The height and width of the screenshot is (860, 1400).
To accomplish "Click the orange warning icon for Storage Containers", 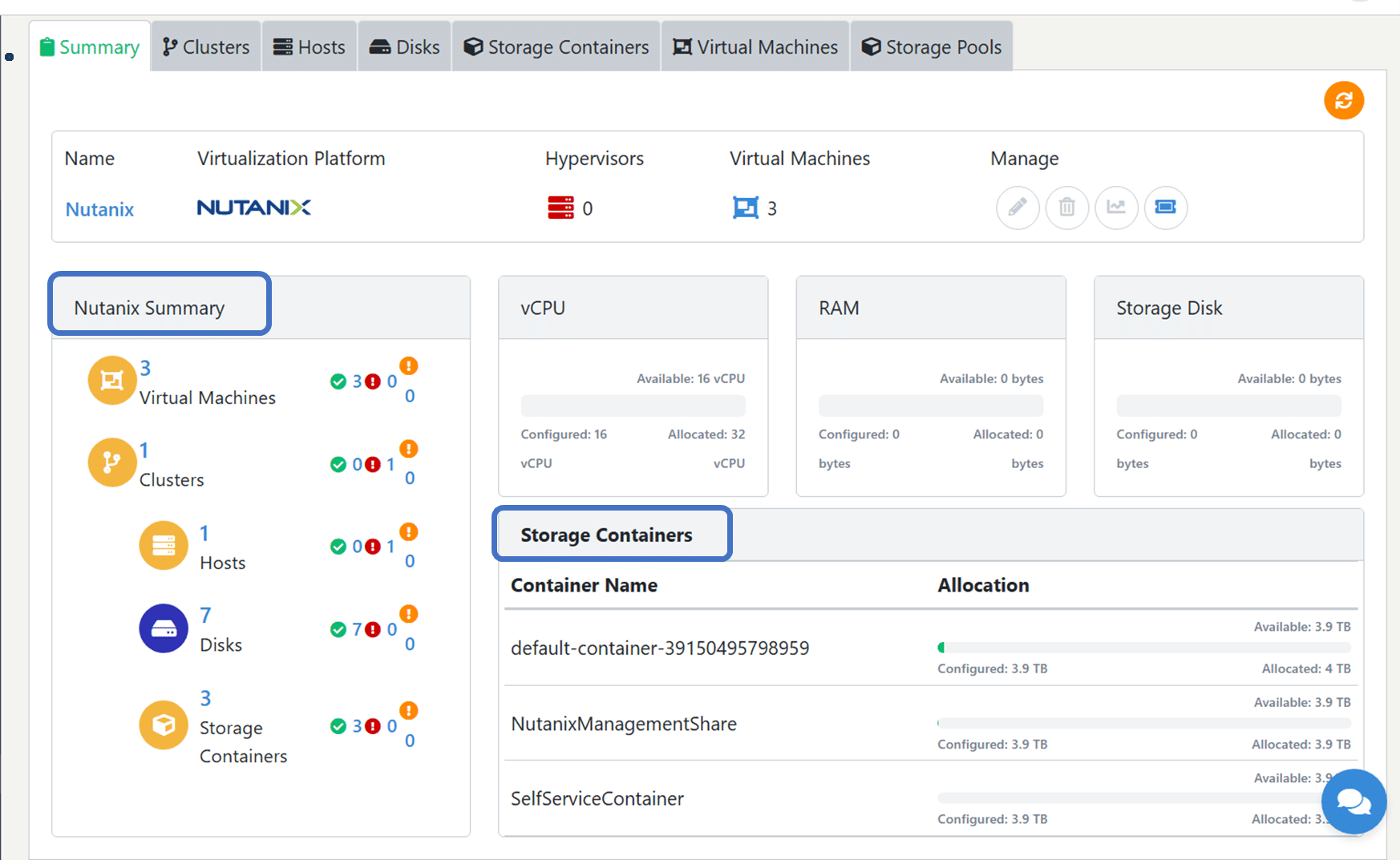I will pos(409,711).
